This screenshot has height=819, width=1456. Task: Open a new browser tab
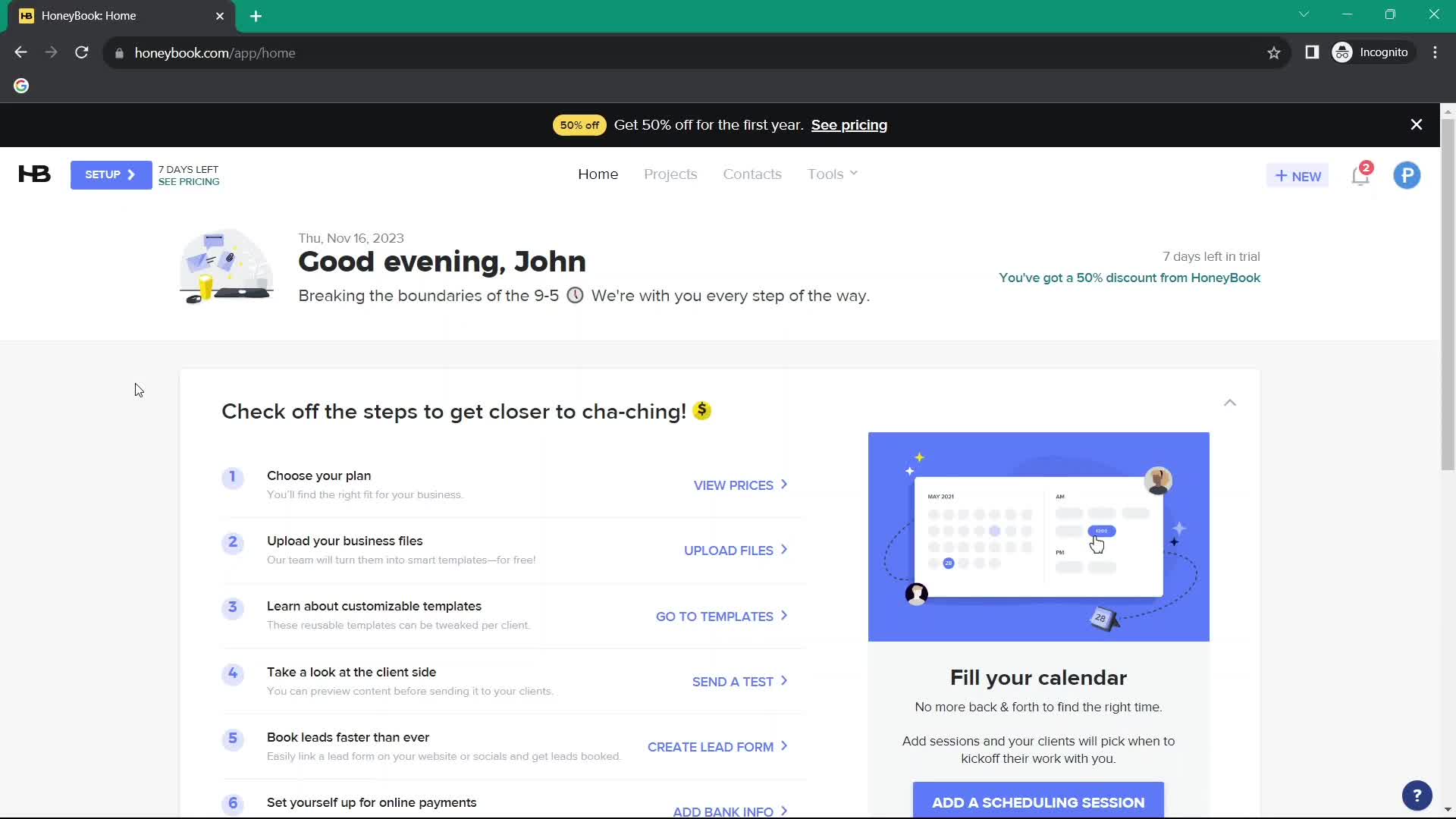(x=256, y=16)
